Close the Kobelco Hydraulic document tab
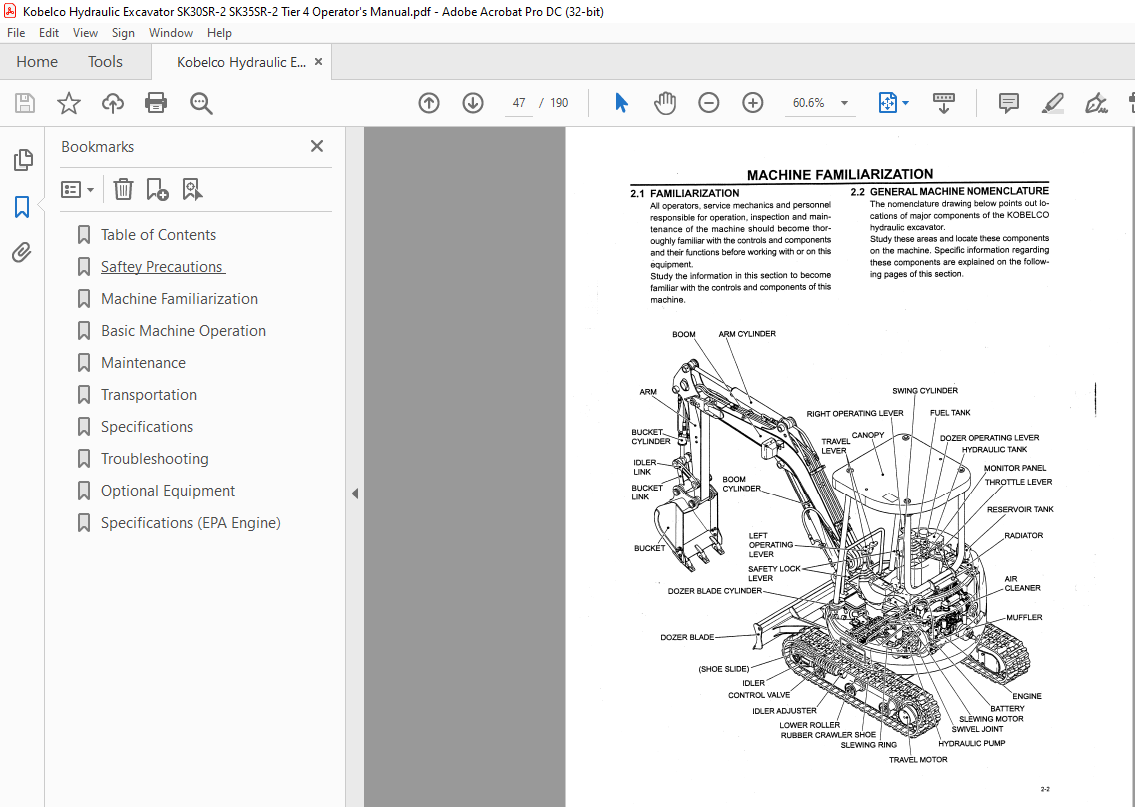1135x807 pixels. point(318,62)
